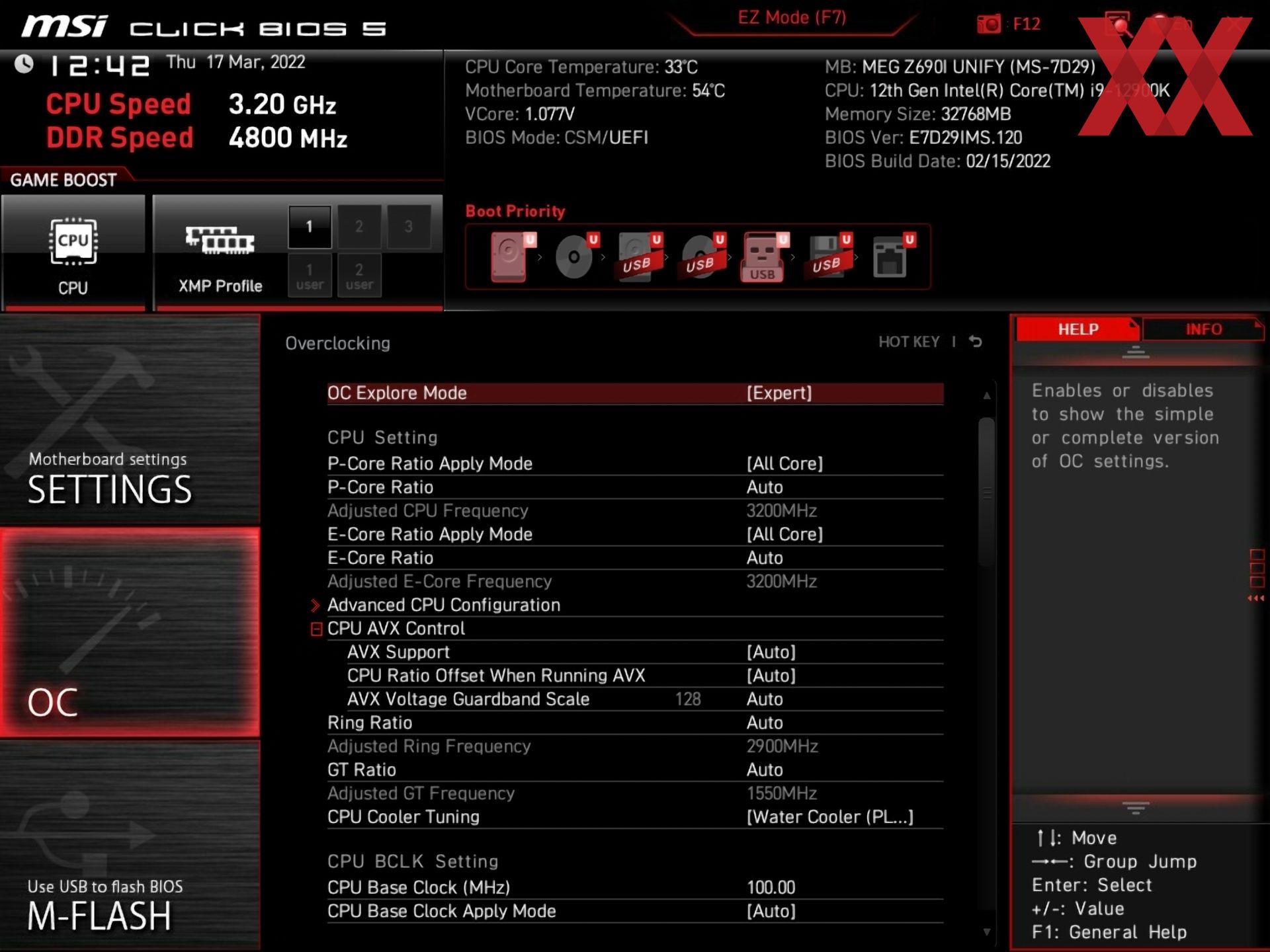Viewport: 1270px width, 952px height.
Task: Click the back arrow icon beside HOT KEY
Action: click(976, 341)
